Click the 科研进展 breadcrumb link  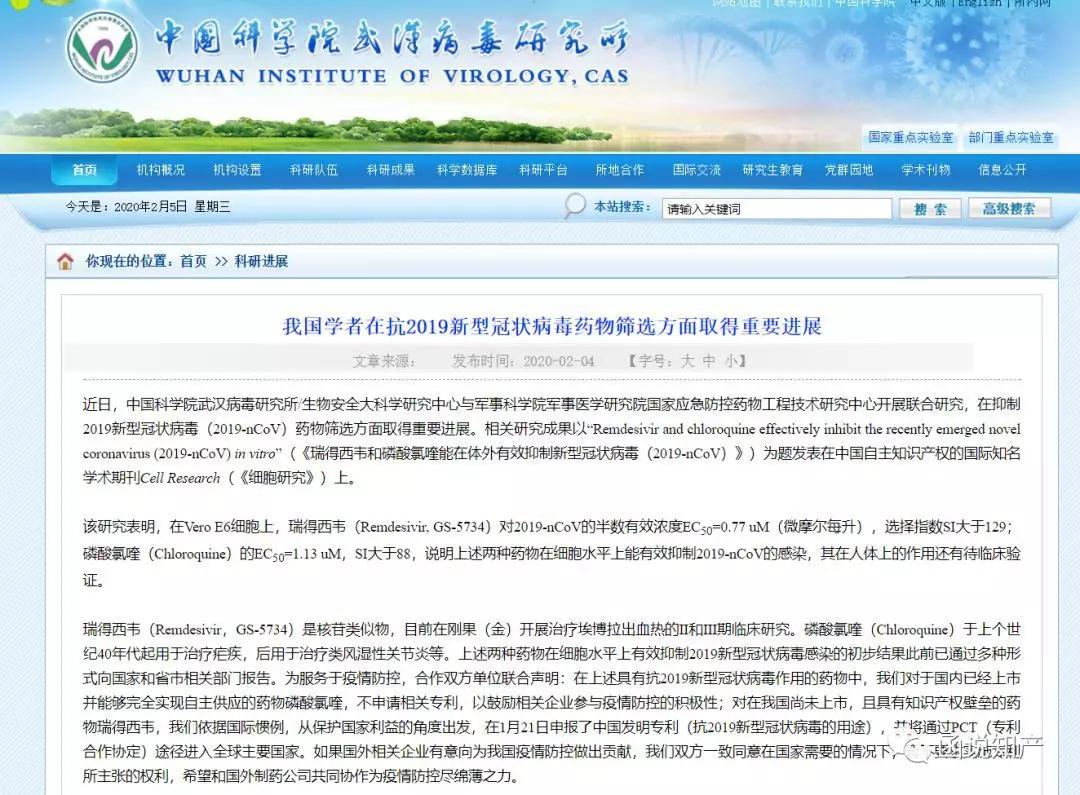(x=261, y=261)
